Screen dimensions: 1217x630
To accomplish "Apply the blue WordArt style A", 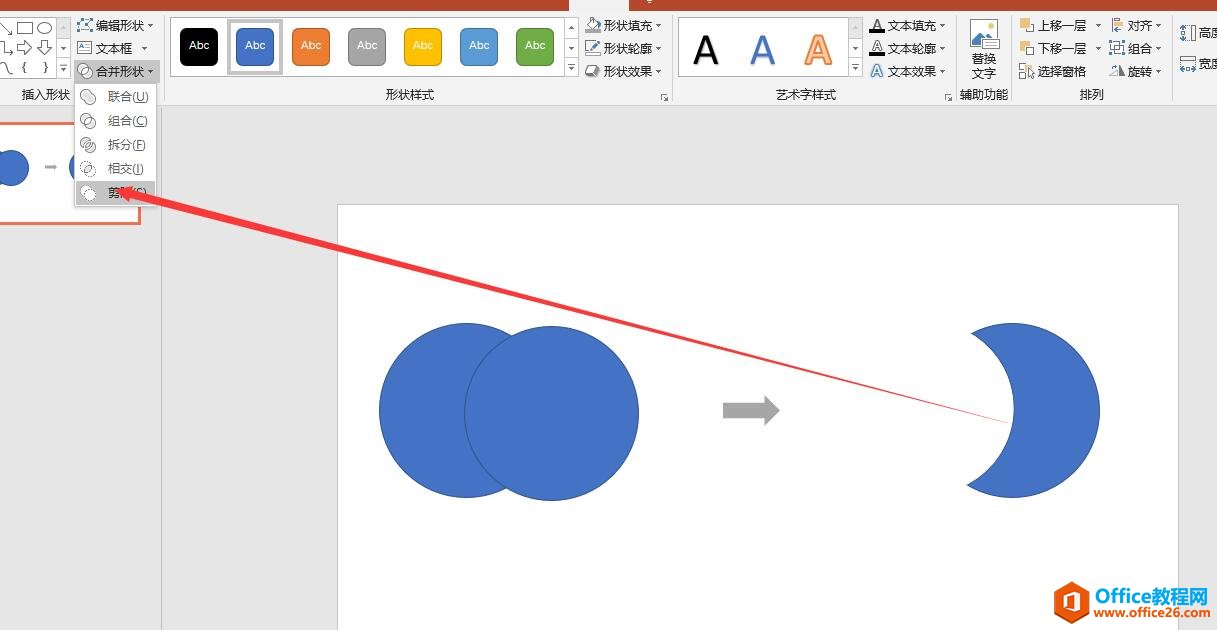I will click(762, 48).
